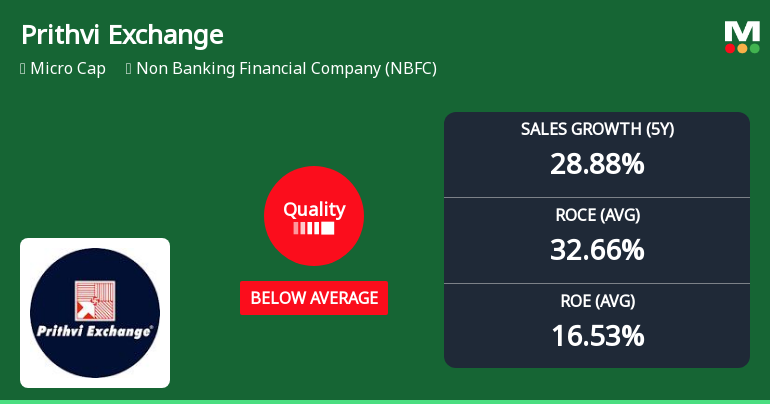Click the BELOW AVERAGE badge
The image size is (770, 404).
click(x=313, y=298)
